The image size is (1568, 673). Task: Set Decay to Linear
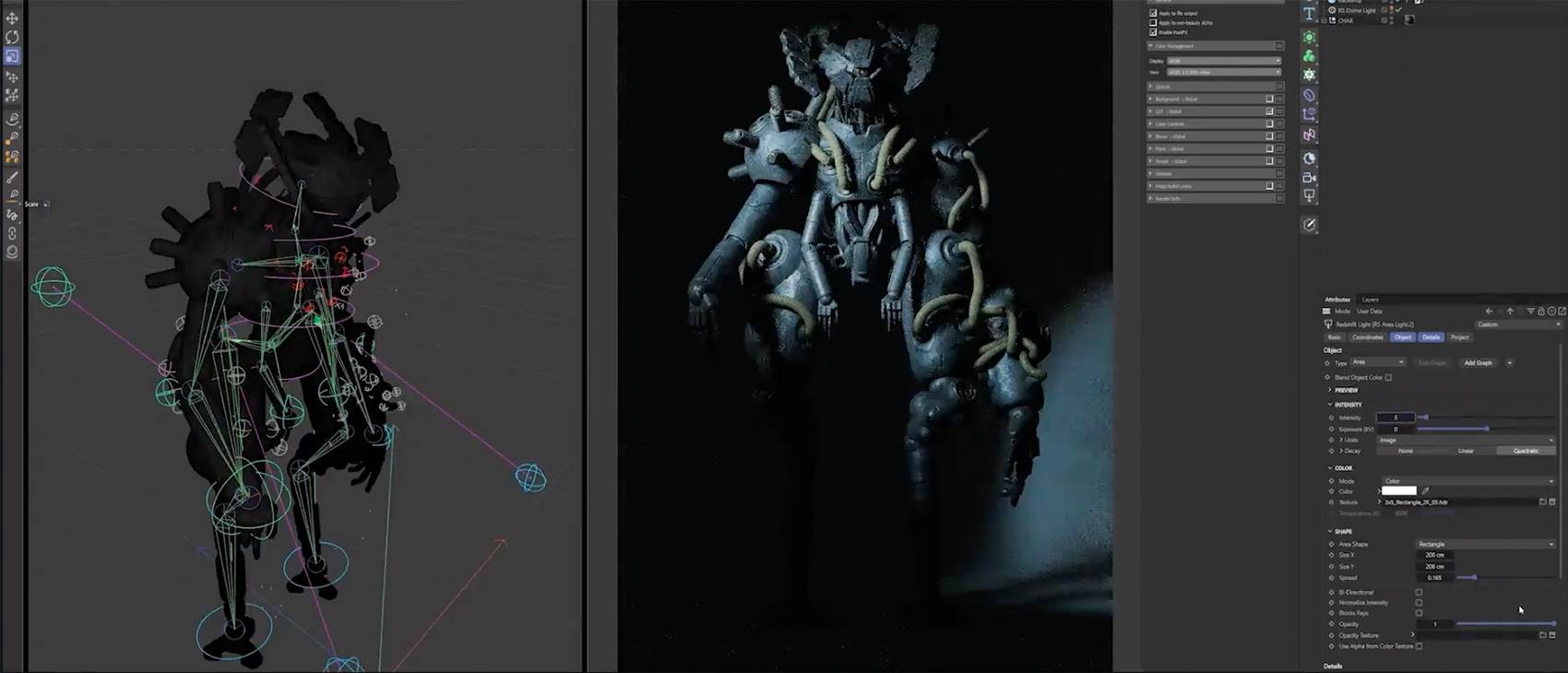coord(1466,451)
